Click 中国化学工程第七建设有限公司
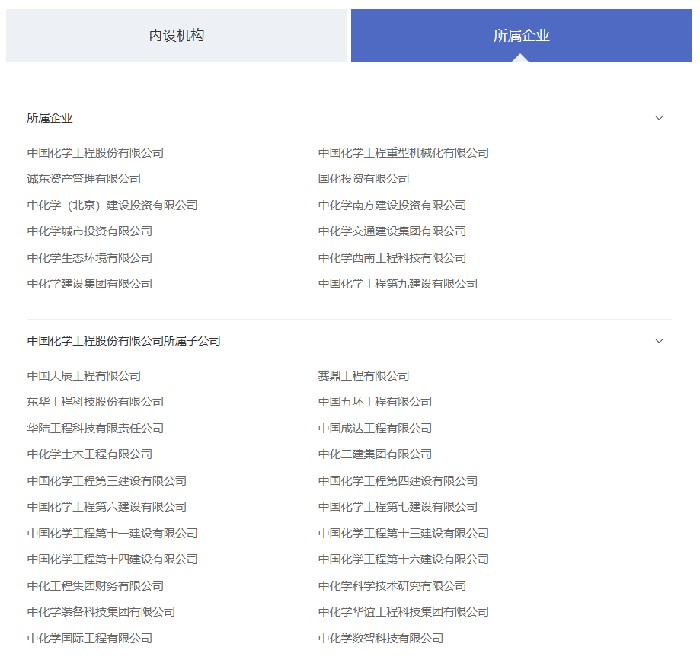Screen dimensions: 700x663 (397, 507)
